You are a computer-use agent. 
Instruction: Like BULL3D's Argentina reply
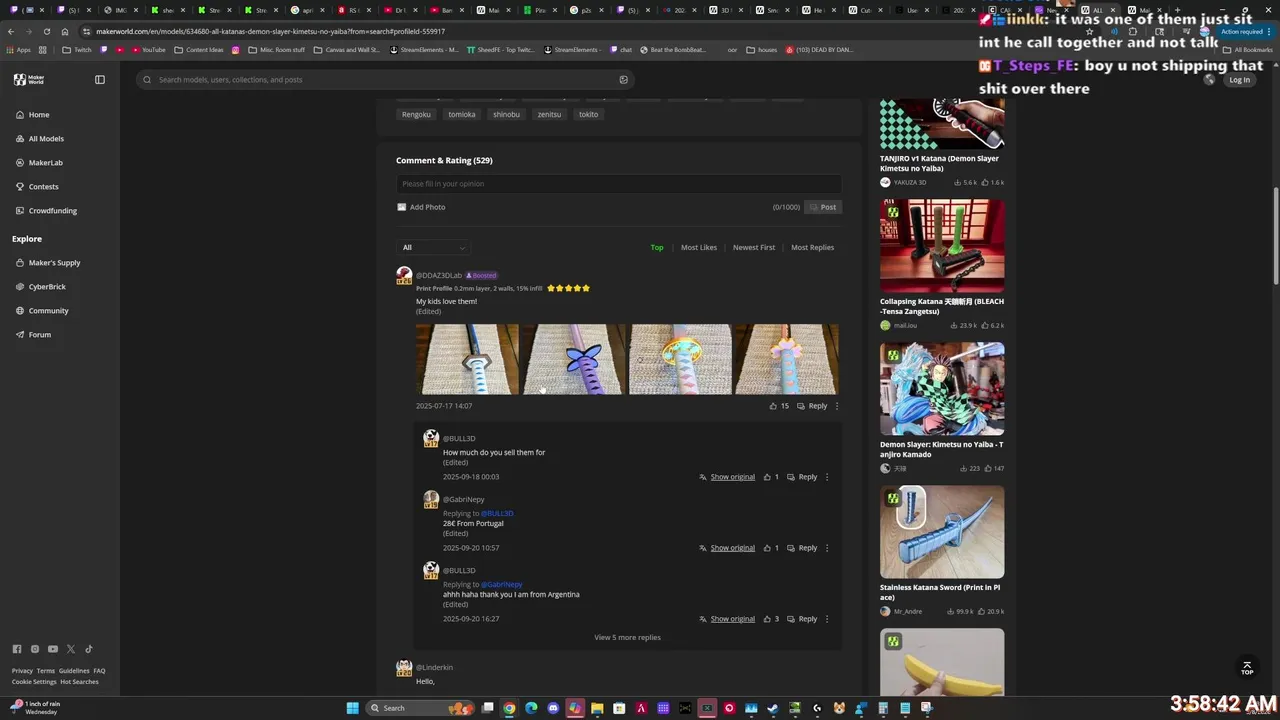pos(771,619)
